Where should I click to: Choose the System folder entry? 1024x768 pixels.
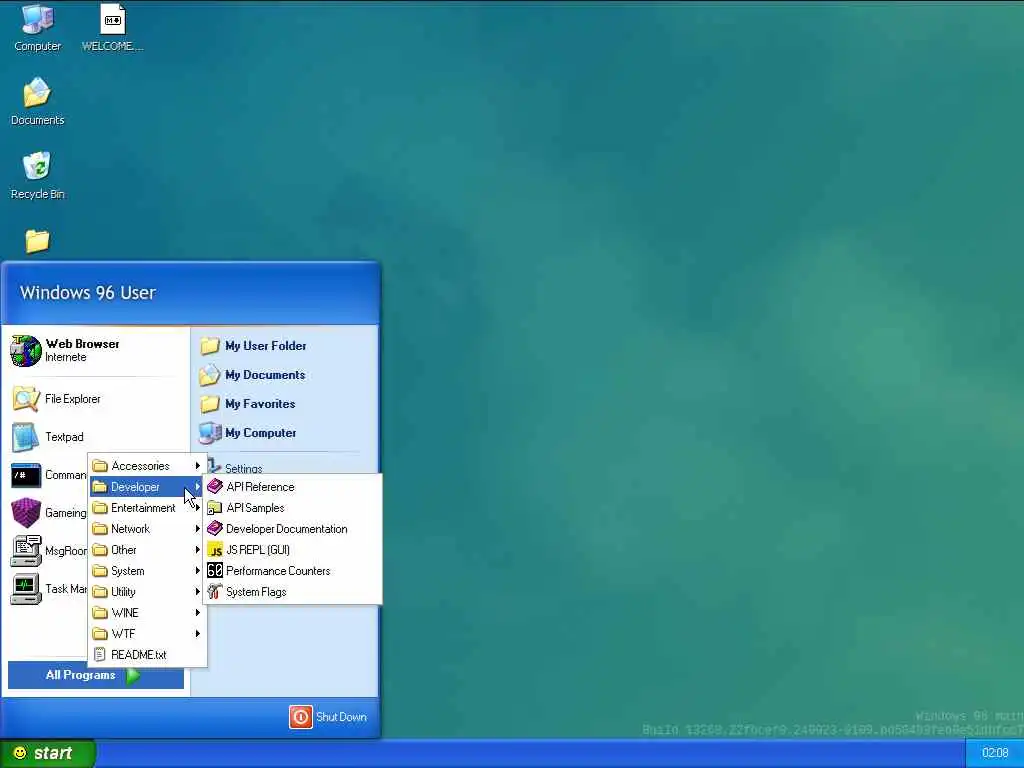click(148, 571)
